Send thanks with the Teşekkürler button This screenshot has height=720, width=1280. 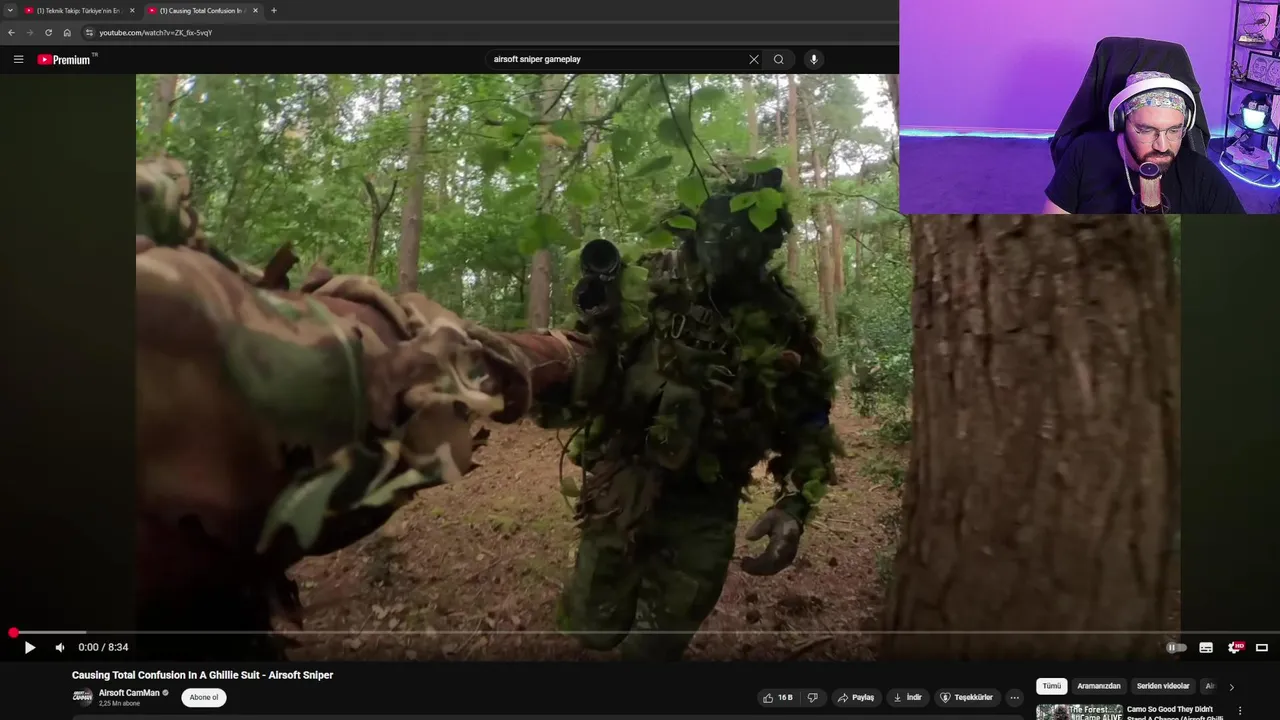pyautogui.click(x=967, y=698)
